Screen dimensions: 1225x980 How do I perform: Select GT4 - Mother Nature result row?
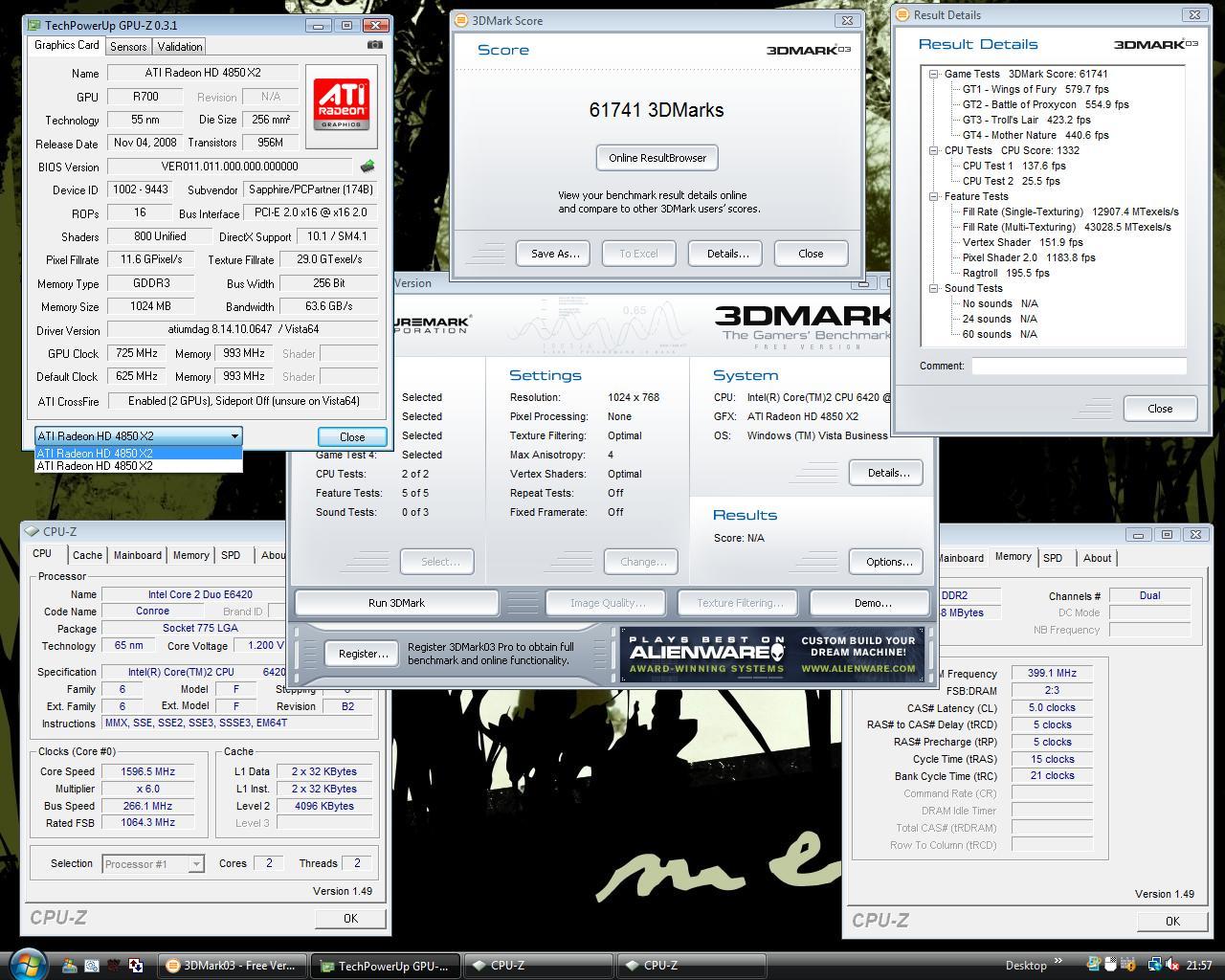tap(1036, 135)
